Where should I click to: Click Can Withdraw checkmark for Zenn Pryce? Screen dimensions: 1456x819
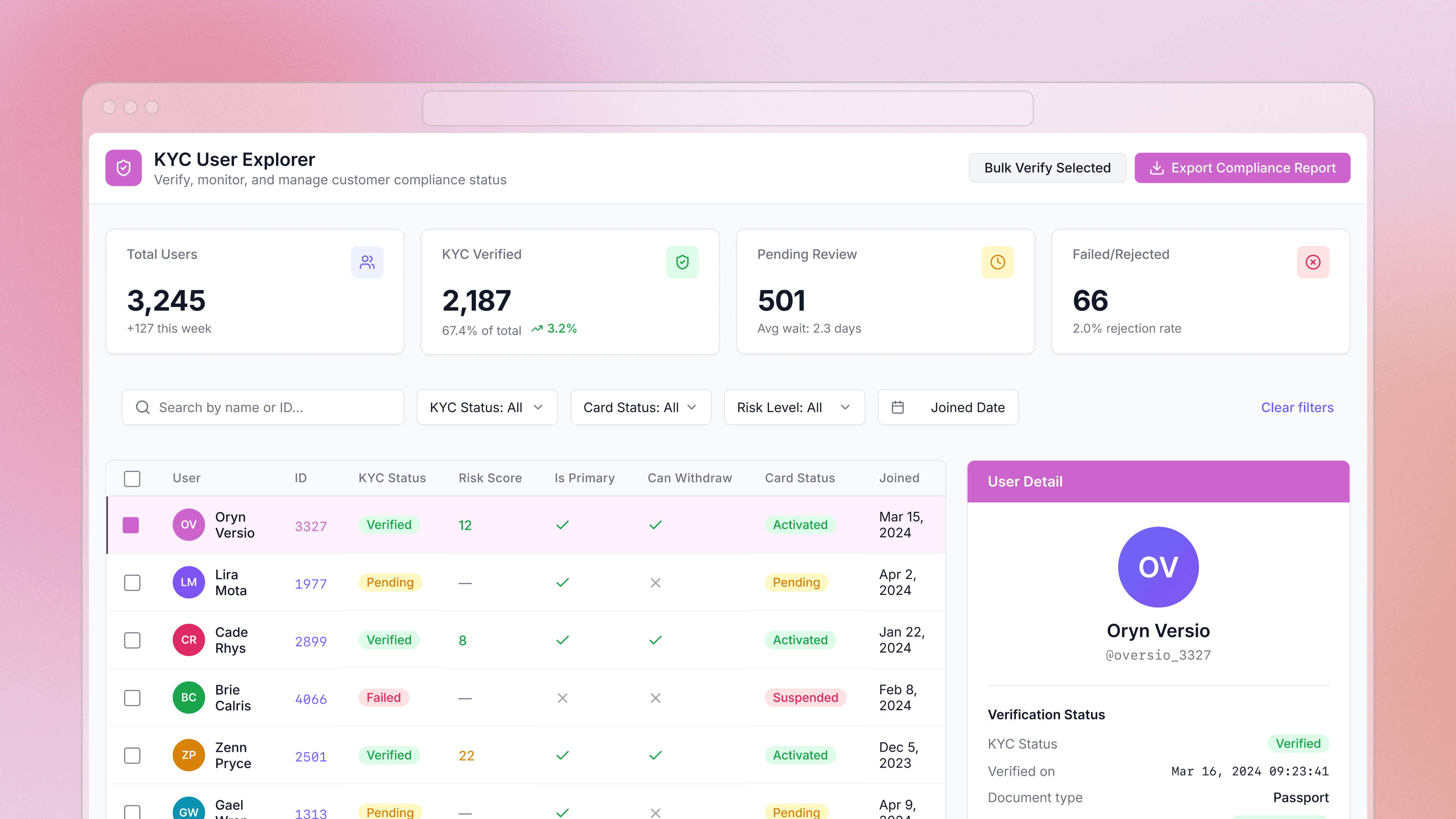point(656,756)
